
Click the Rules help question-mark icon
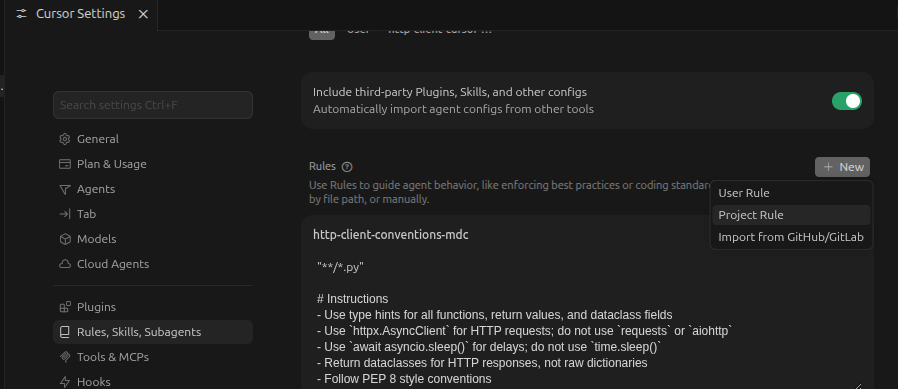tap(346, 167)
